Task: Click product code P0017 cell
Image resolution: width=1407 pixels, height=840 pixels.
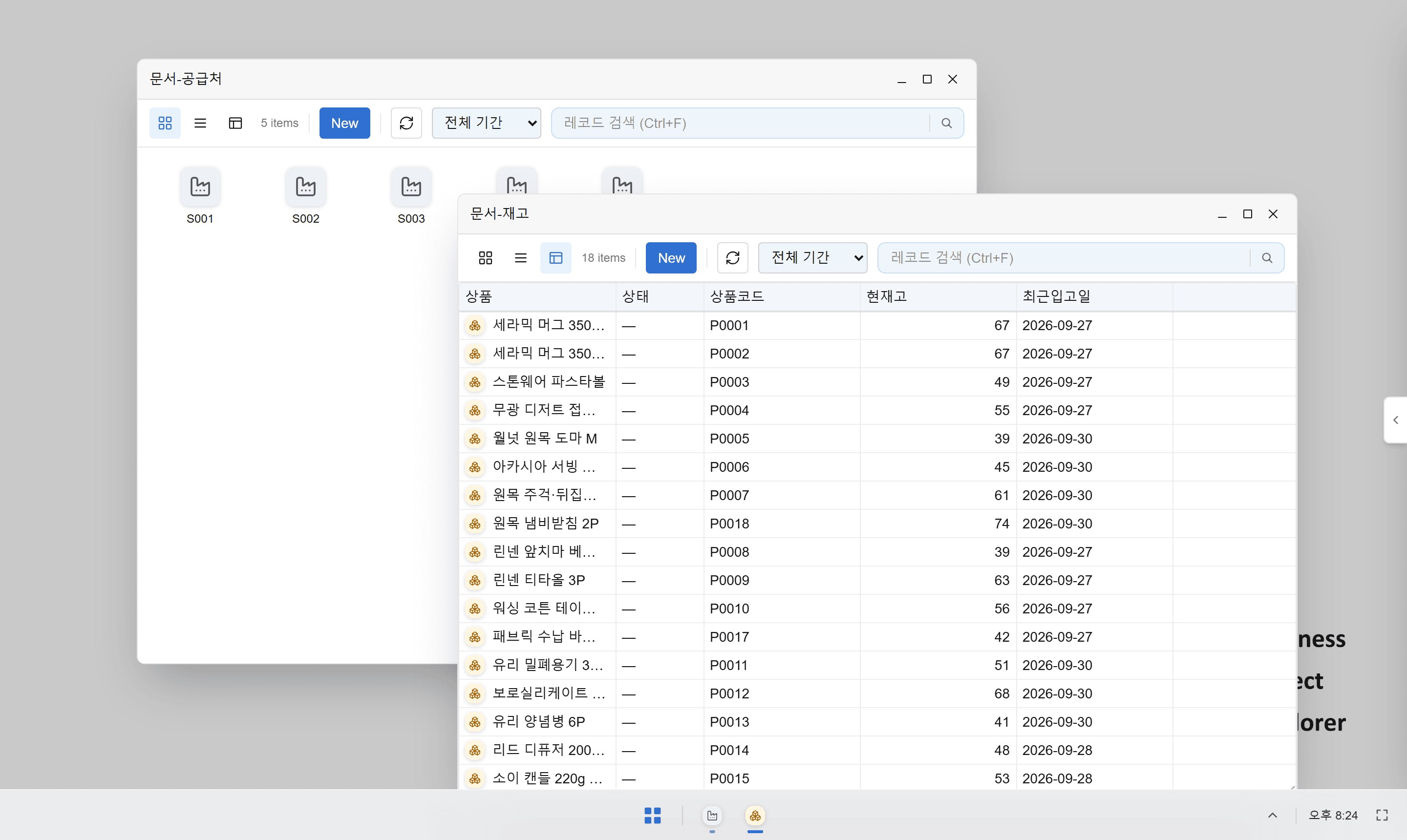Action: point(782,637)
